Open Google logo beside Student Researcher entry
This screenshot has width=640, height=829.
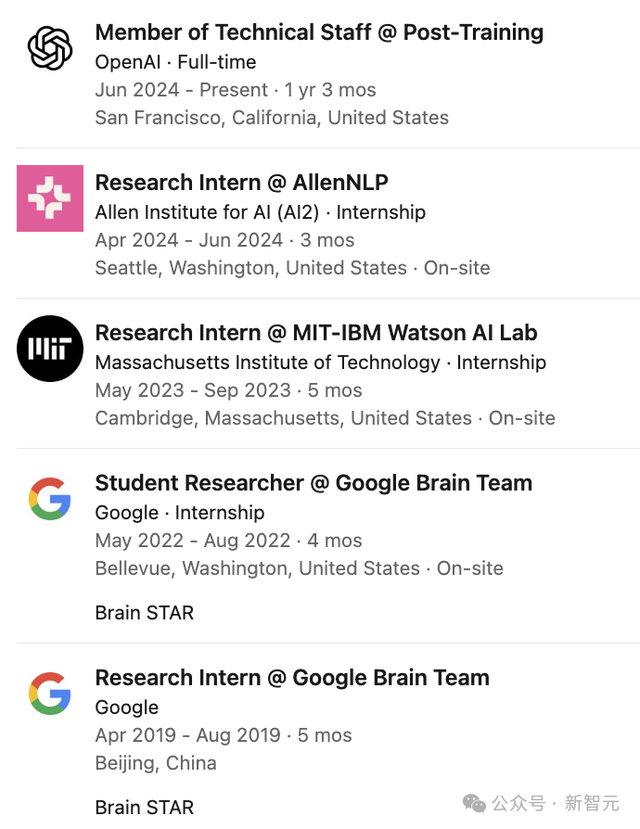click(50, 499)
